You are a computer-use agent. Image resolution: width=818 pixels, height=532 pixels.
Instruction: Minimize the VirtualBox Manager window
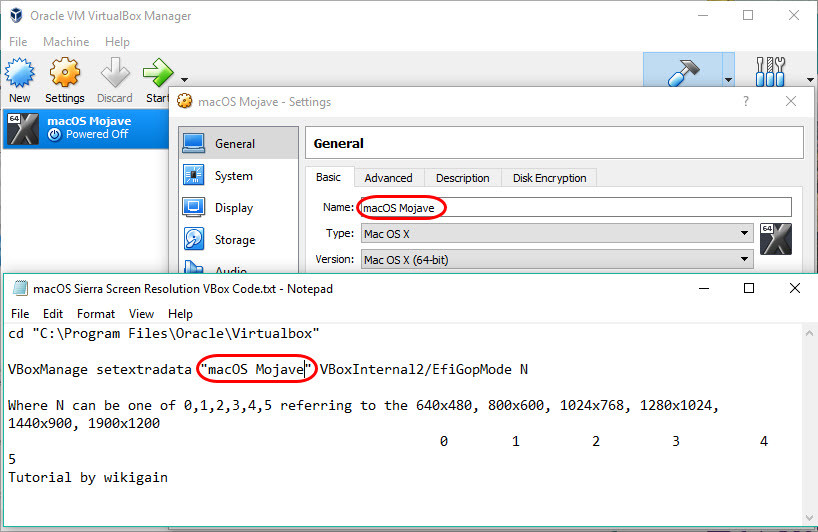(x=703, y=15)
